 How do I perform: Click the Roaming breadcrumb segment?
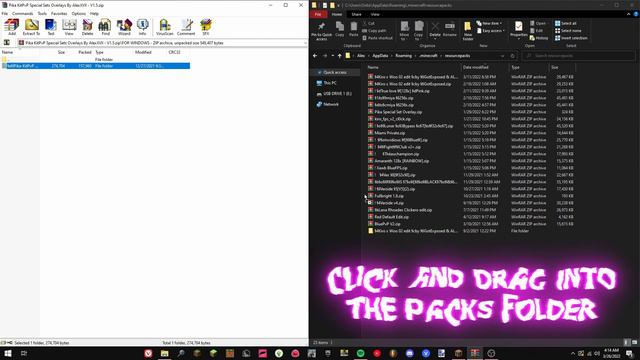[x=403, y=56]
